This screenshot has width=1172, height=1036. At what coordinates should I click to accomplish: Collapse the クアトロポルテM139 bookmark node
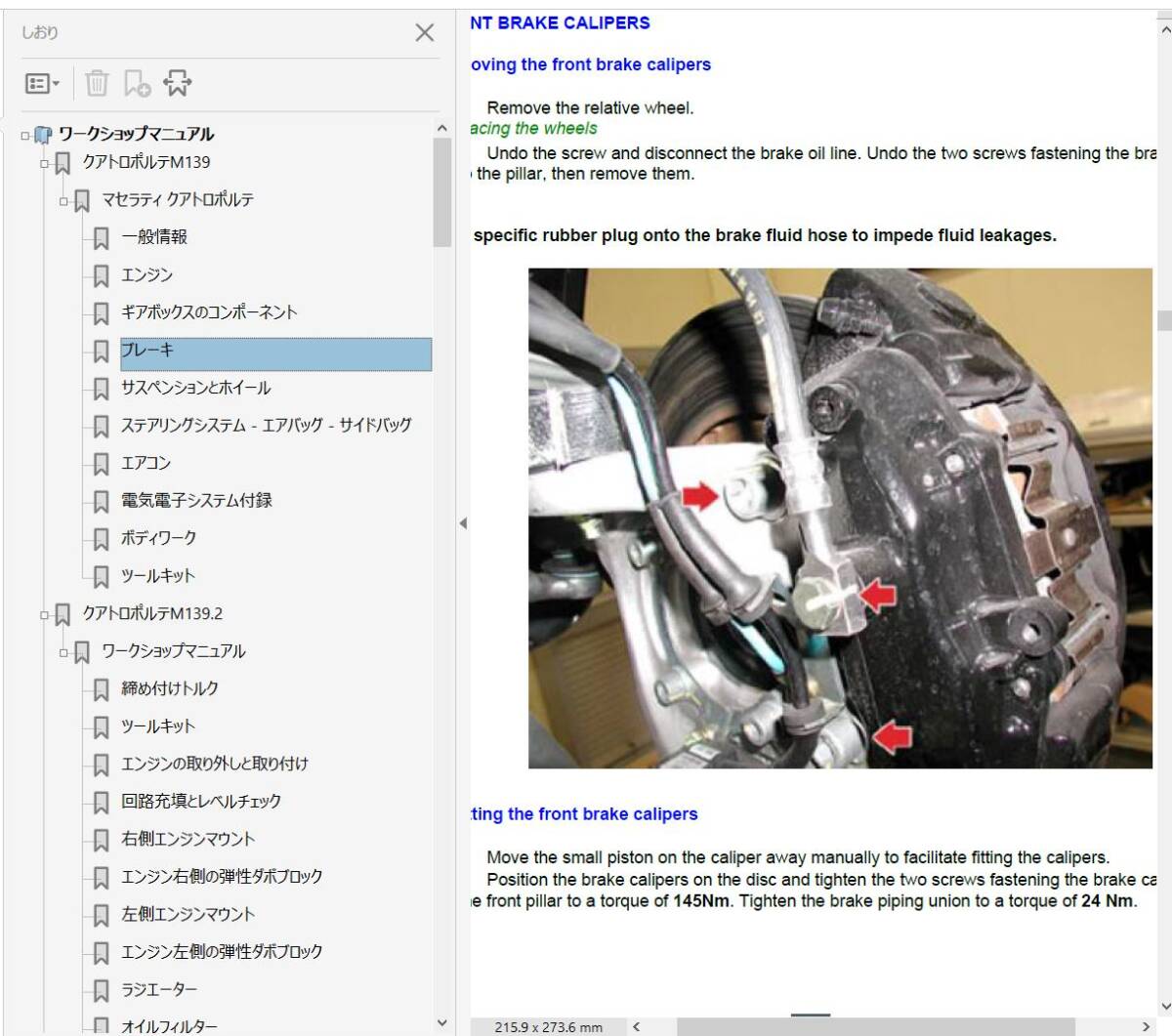(45, 163)
